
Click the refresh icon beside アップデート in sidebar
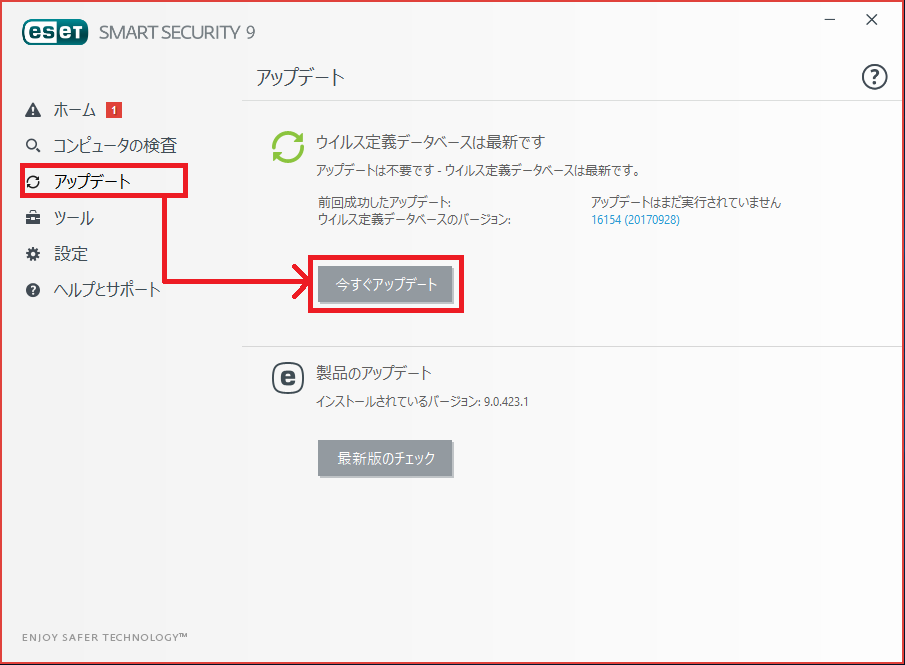click(33, 182)
